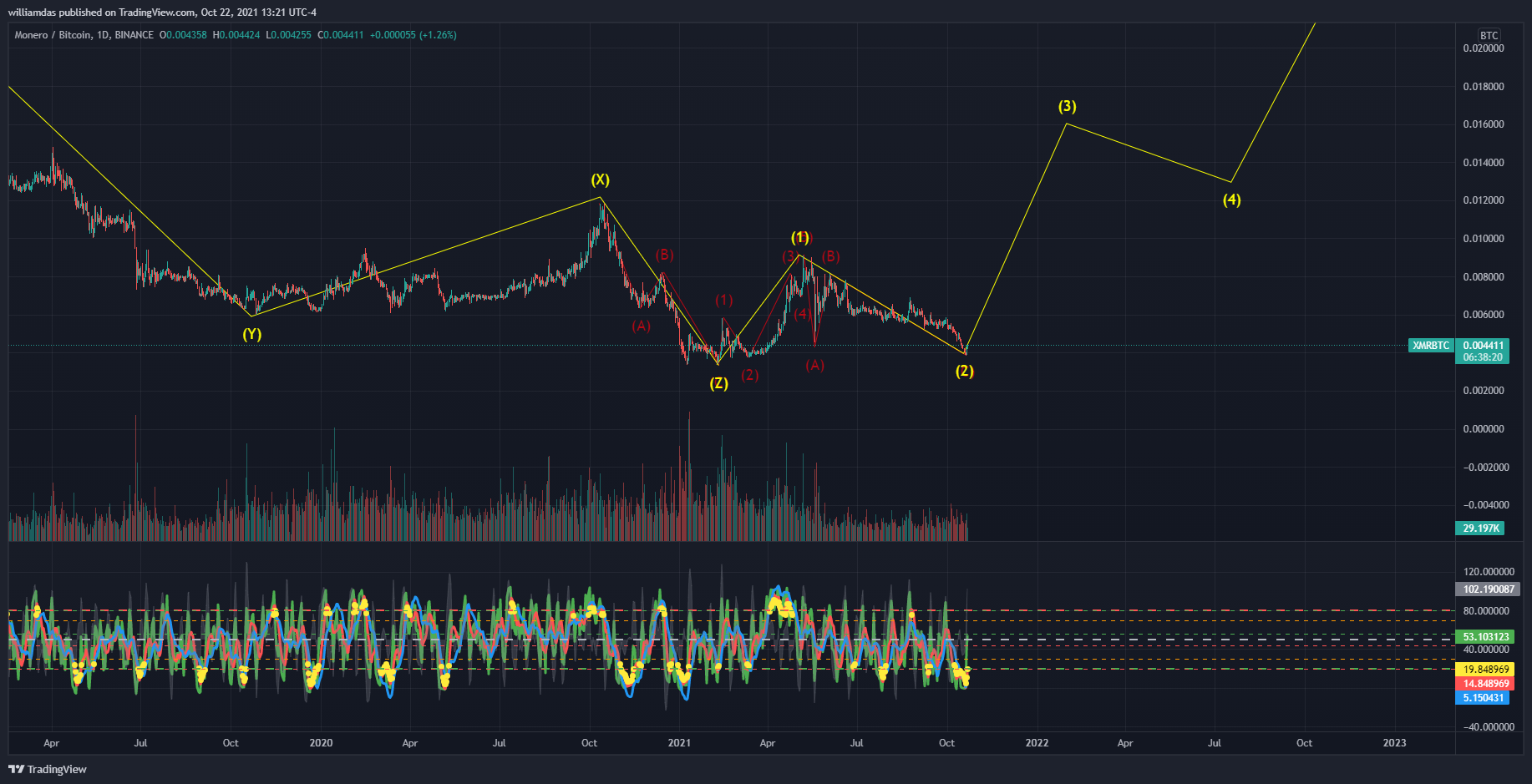Click the +0.000055 (+1.26%) change value

coord(413,35)
